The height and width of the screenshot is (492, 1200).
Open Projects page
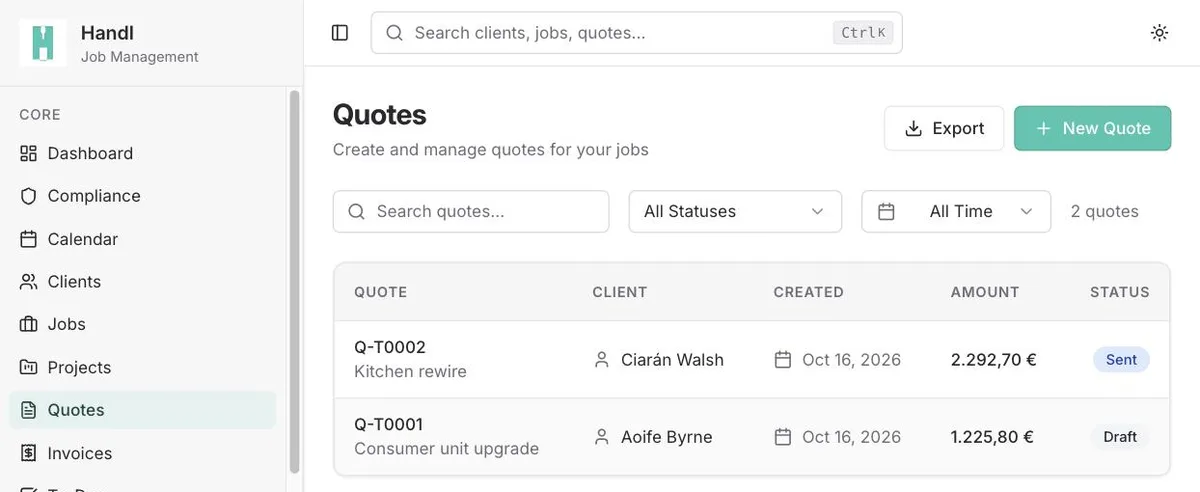pos(142,367)
